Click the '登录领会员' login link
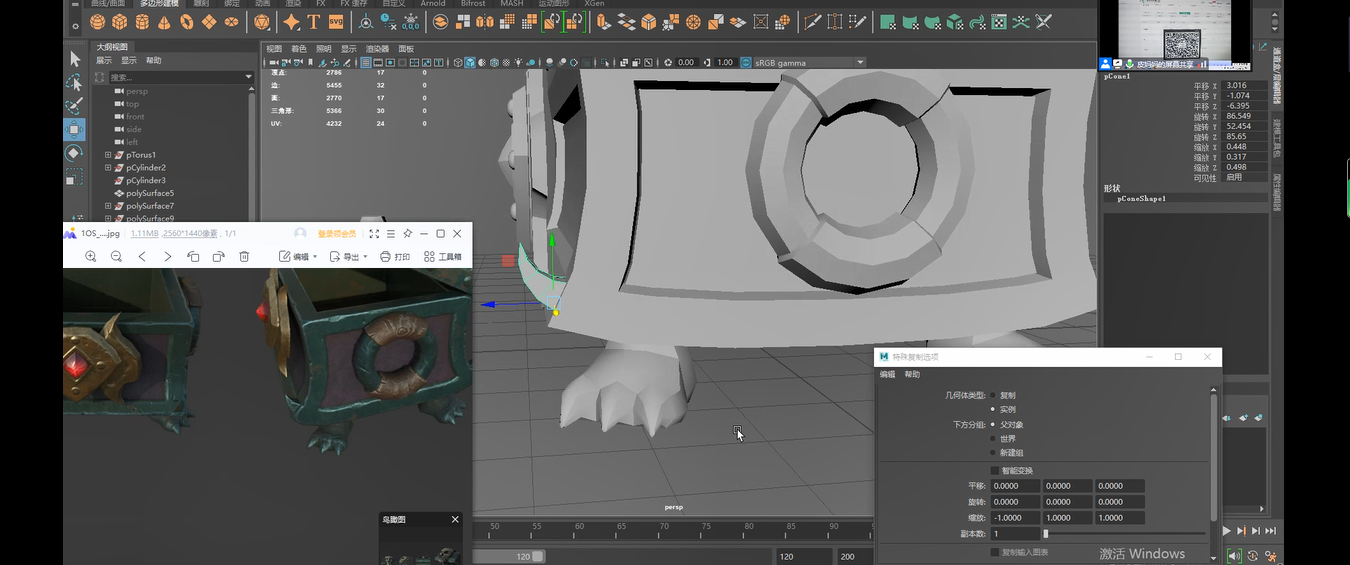This screenshot has height=565, width=1350. (x=336, y=233)
